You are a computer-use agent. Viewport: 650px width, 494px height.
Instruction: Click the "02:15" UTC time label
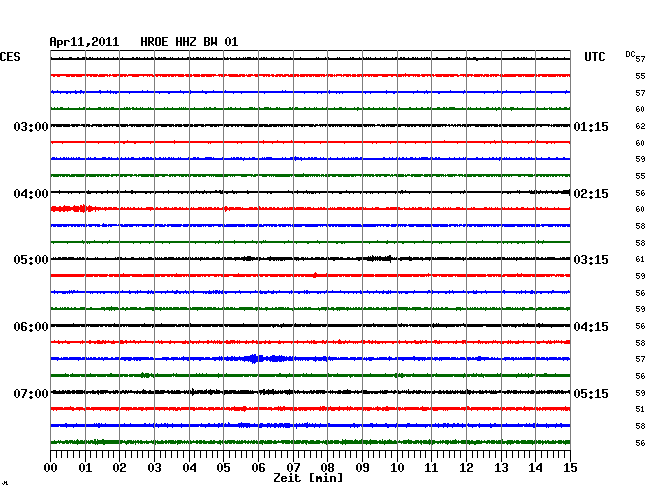tap(591, 194)
